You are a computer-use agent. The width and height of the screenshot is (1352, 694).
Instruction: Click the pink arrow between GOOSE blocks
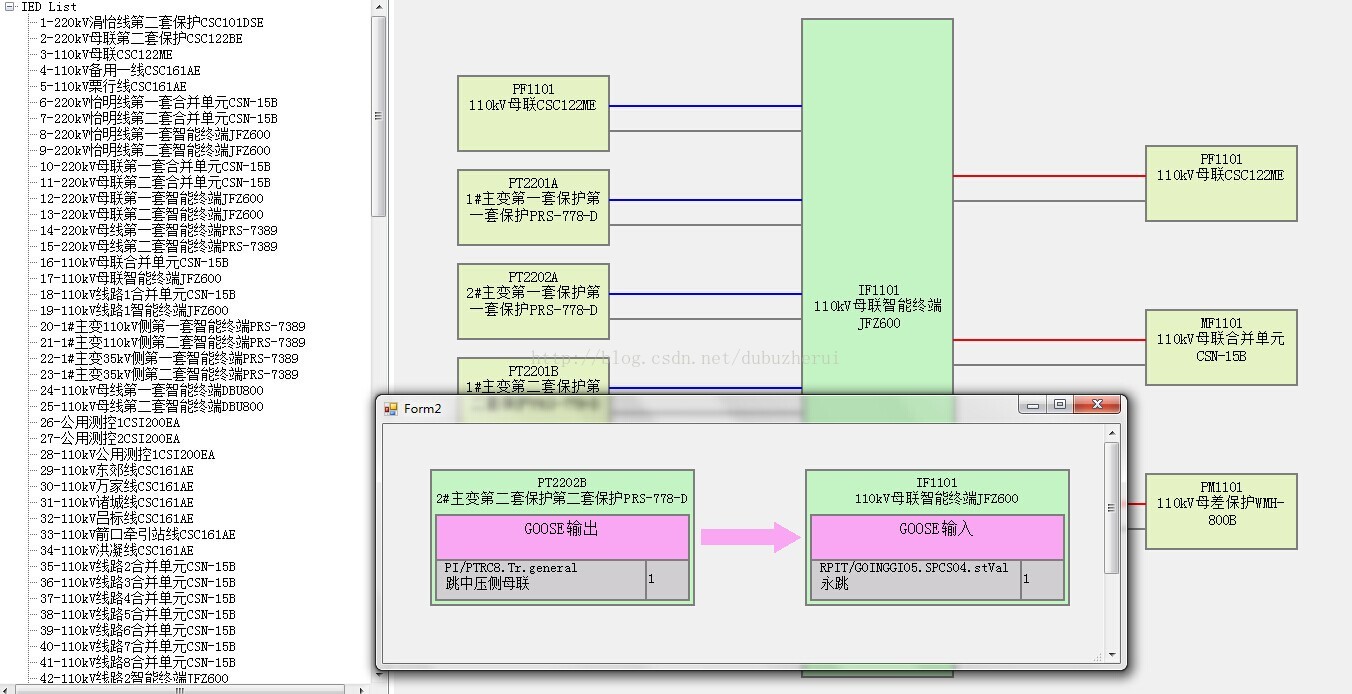(751, 537)
